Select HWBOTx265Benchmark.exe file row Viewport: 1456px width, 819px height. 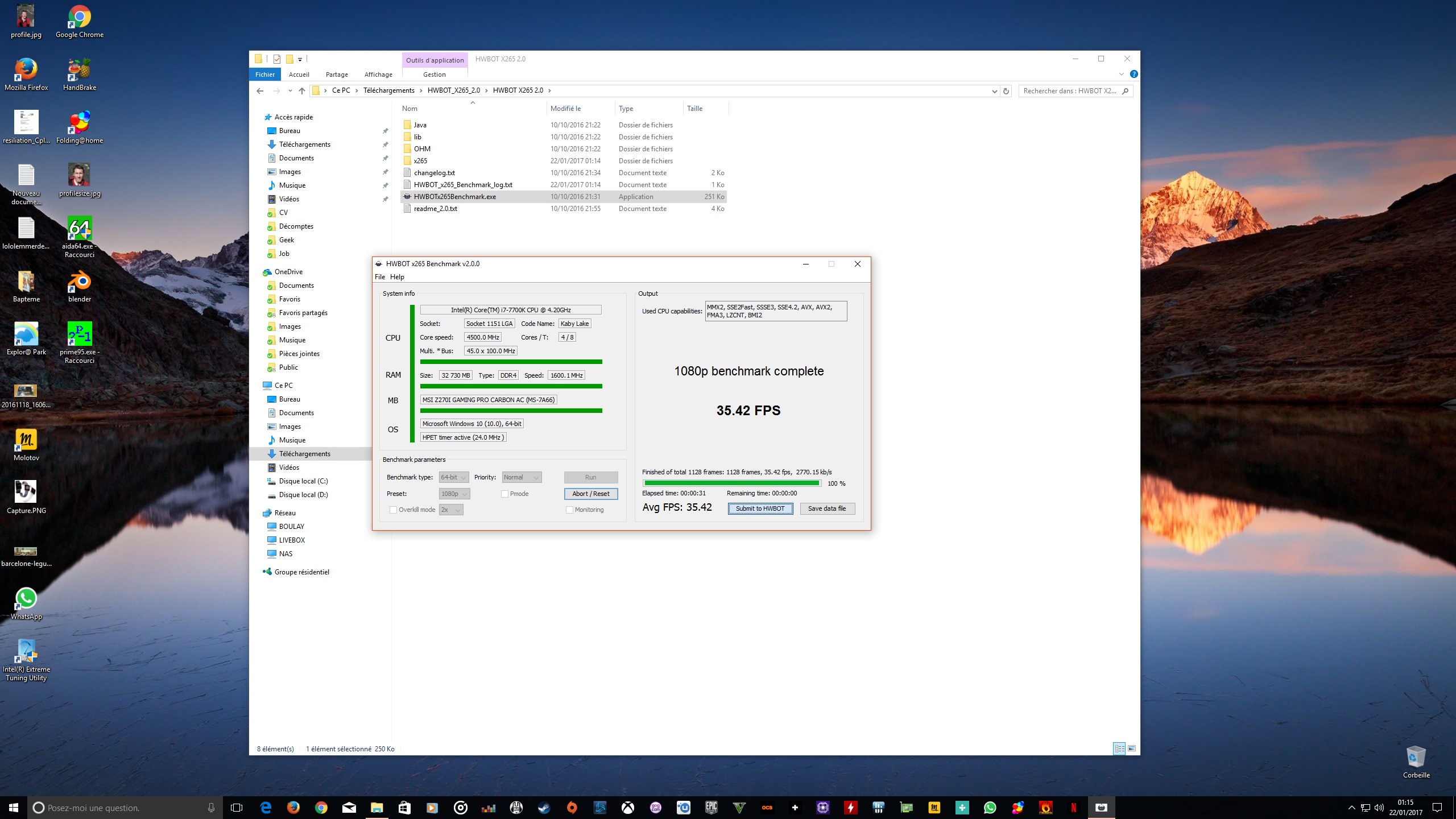(x=563, y=197)
